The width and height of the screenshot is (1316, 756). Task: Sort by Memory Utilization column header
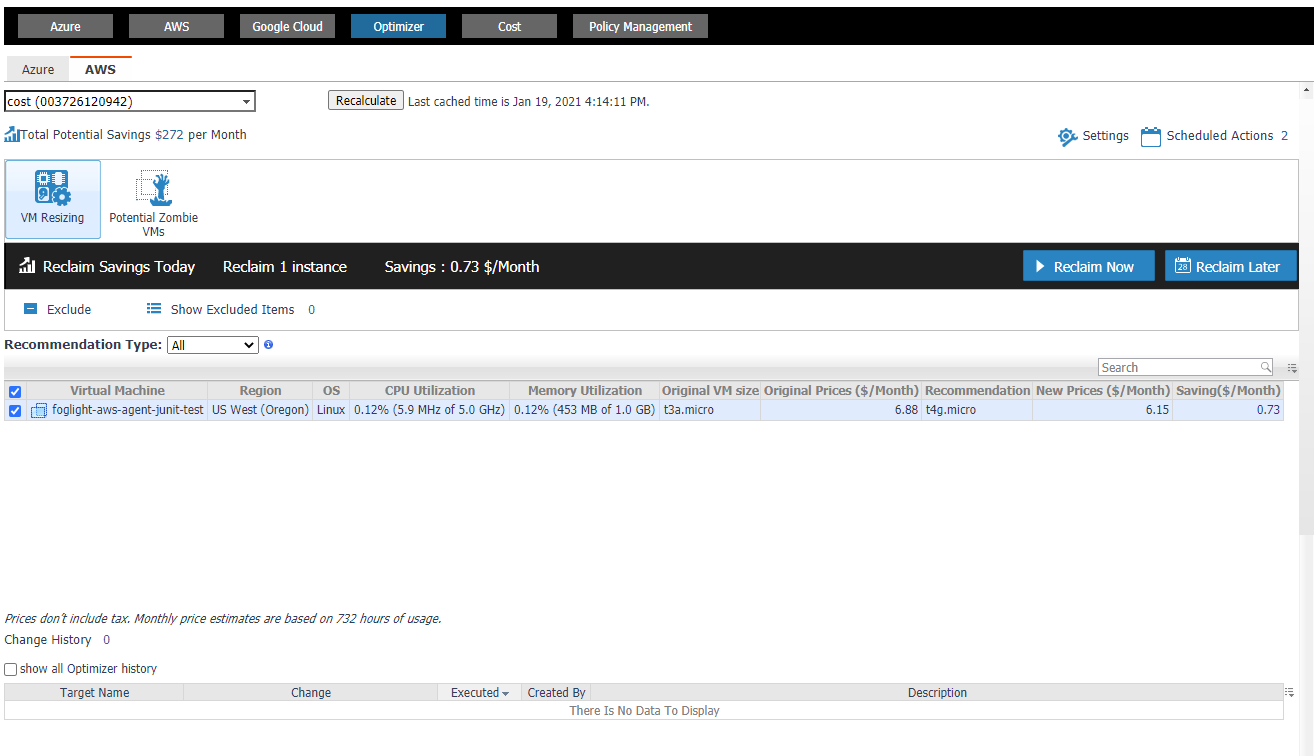(585, 390)
